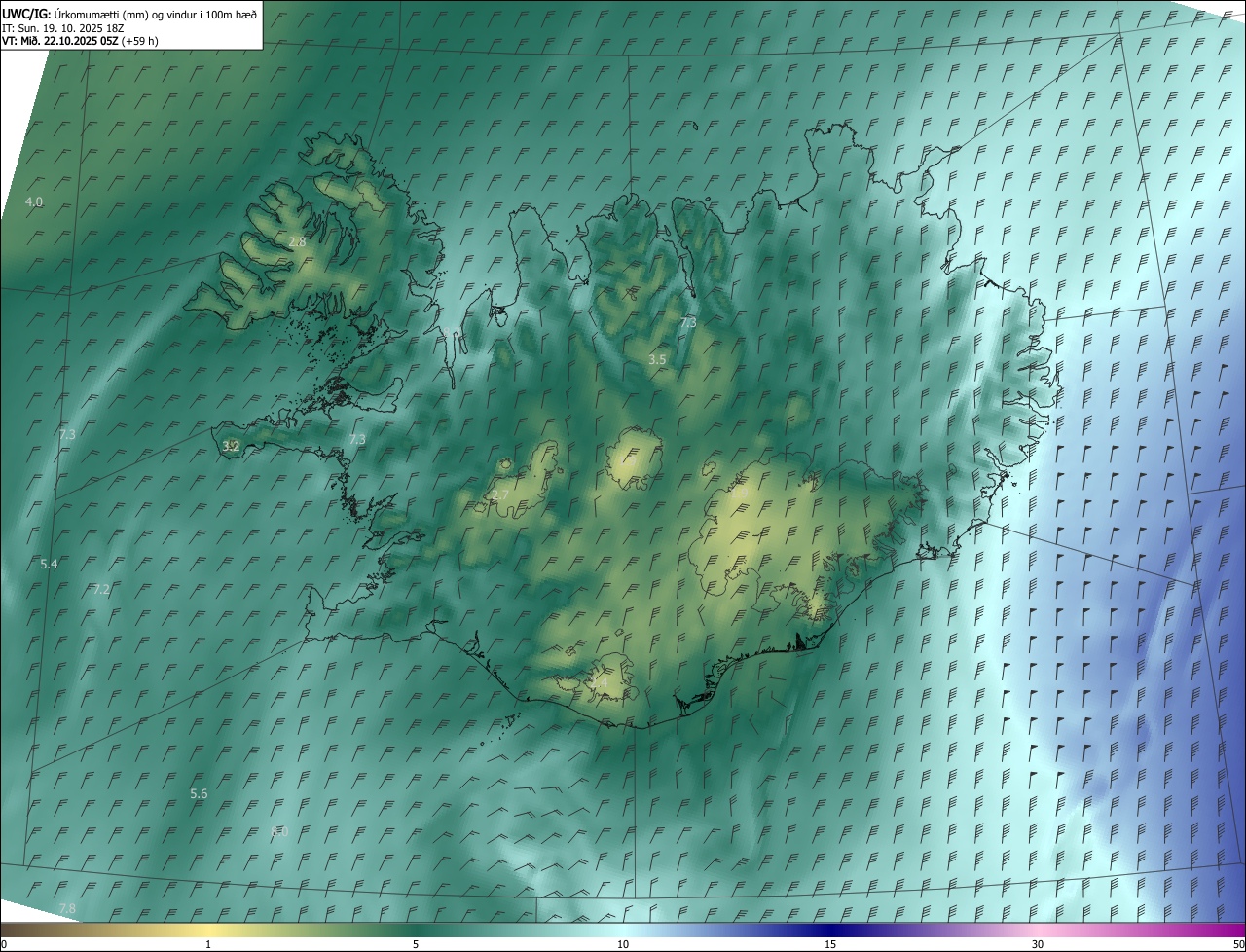Click the '2.7' value label on the map
This screenshot has width=1246, height=952.
tap(500, 494)
